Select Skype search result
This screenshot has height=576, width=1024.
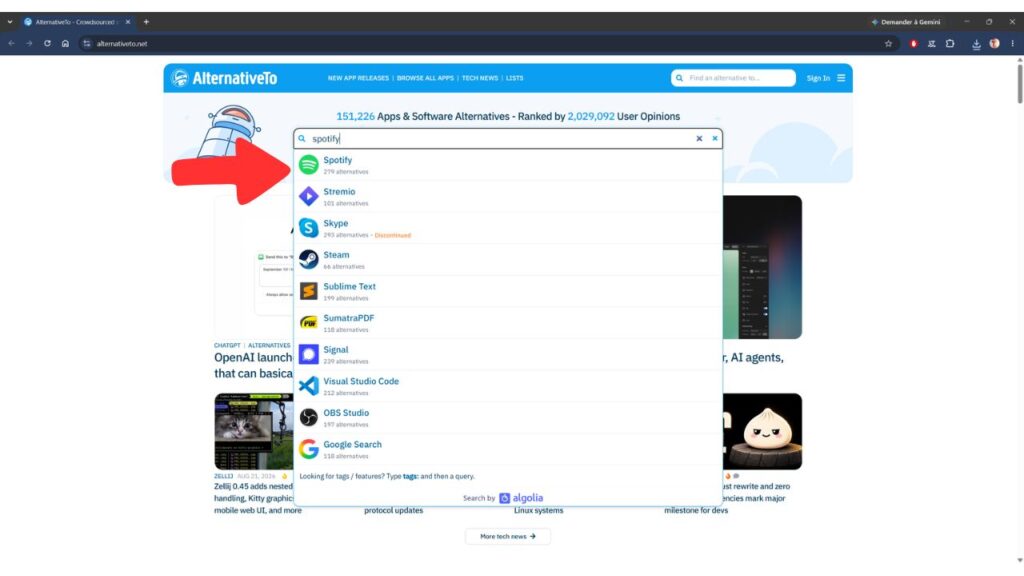click(508, 228)
